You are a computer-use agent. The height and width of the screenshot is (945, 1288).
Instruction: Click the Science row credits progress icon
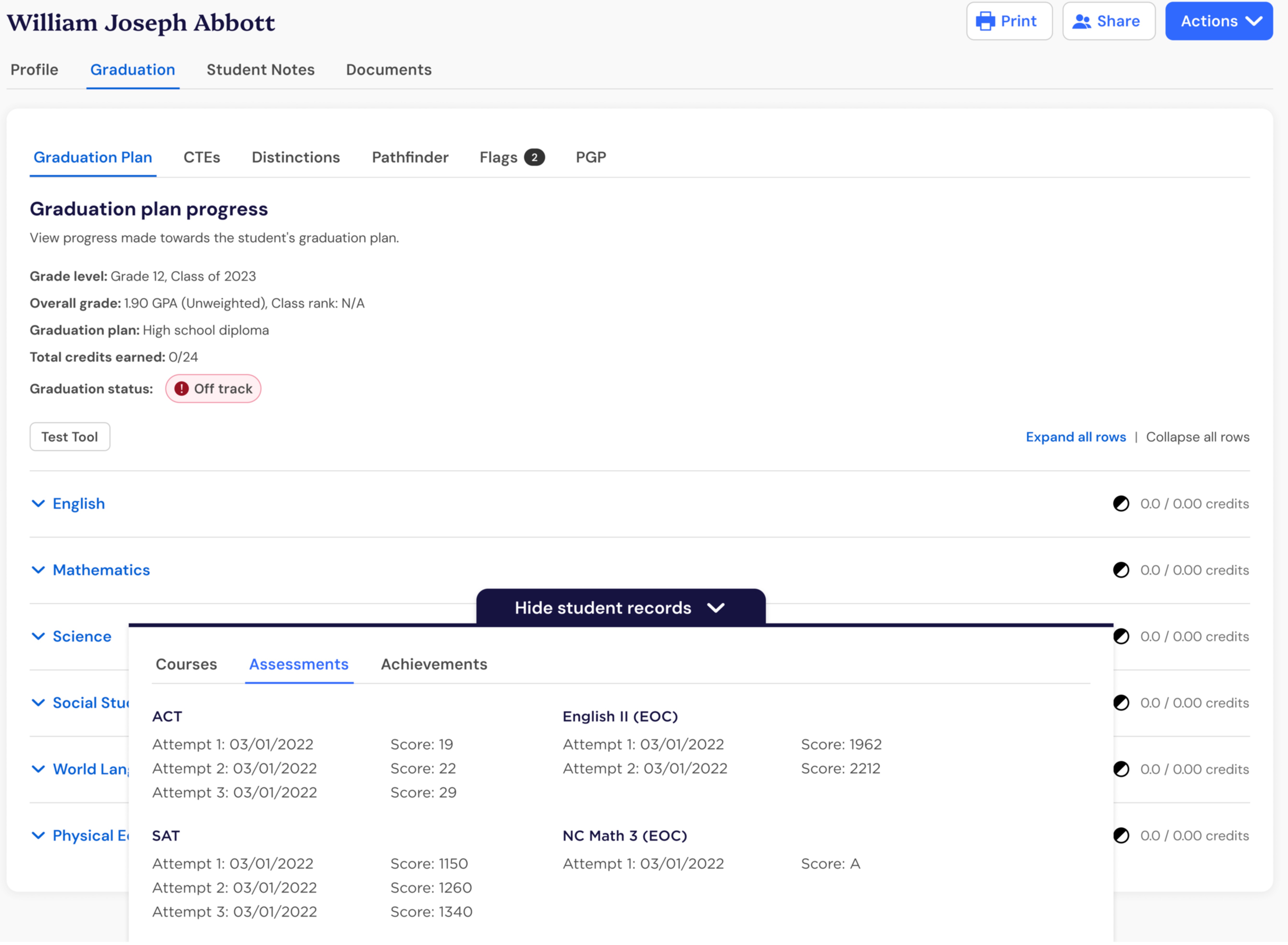click(1121, 636)
